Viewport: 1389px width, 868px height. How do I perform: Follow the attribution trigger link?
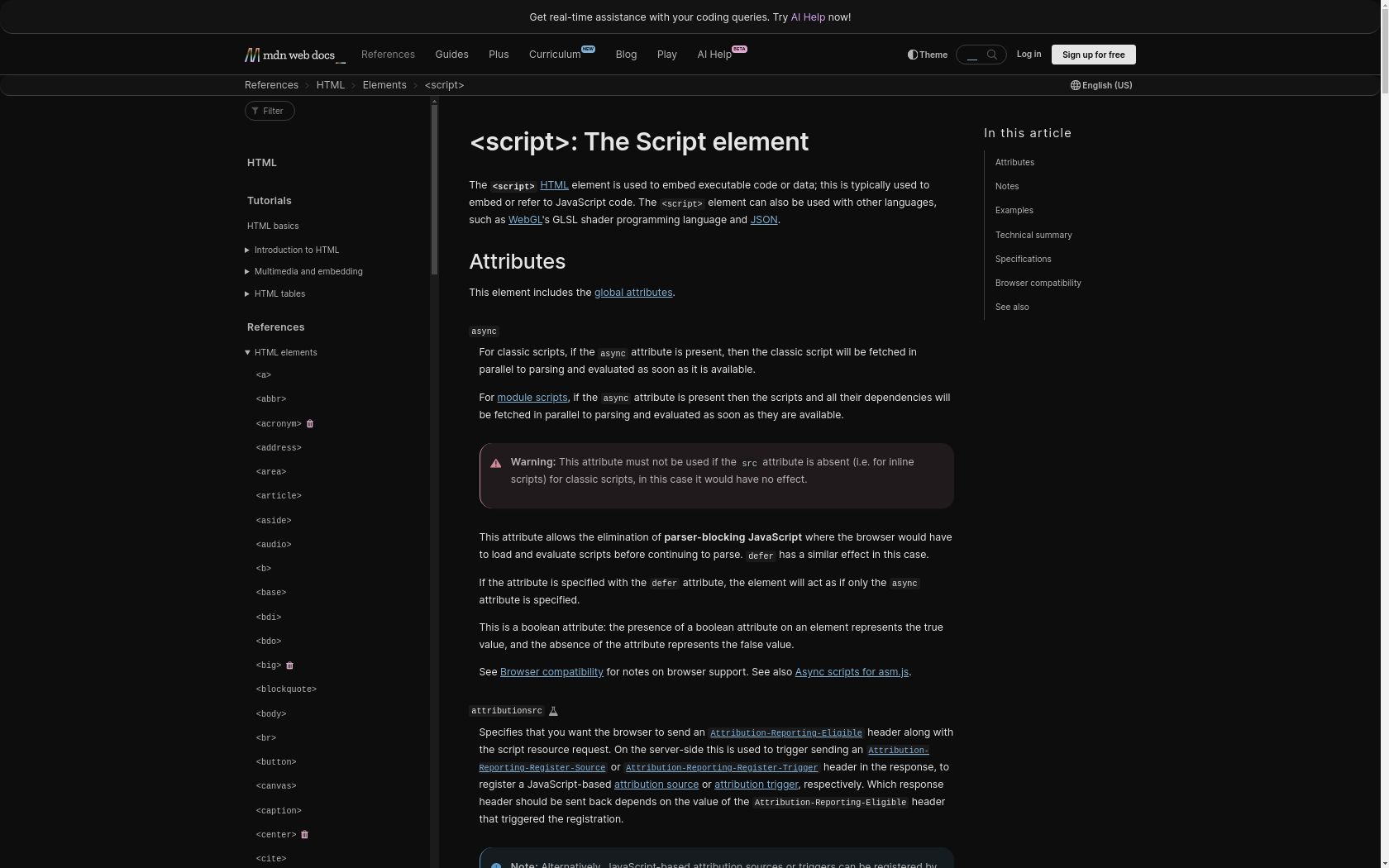[x=757, y=785]
